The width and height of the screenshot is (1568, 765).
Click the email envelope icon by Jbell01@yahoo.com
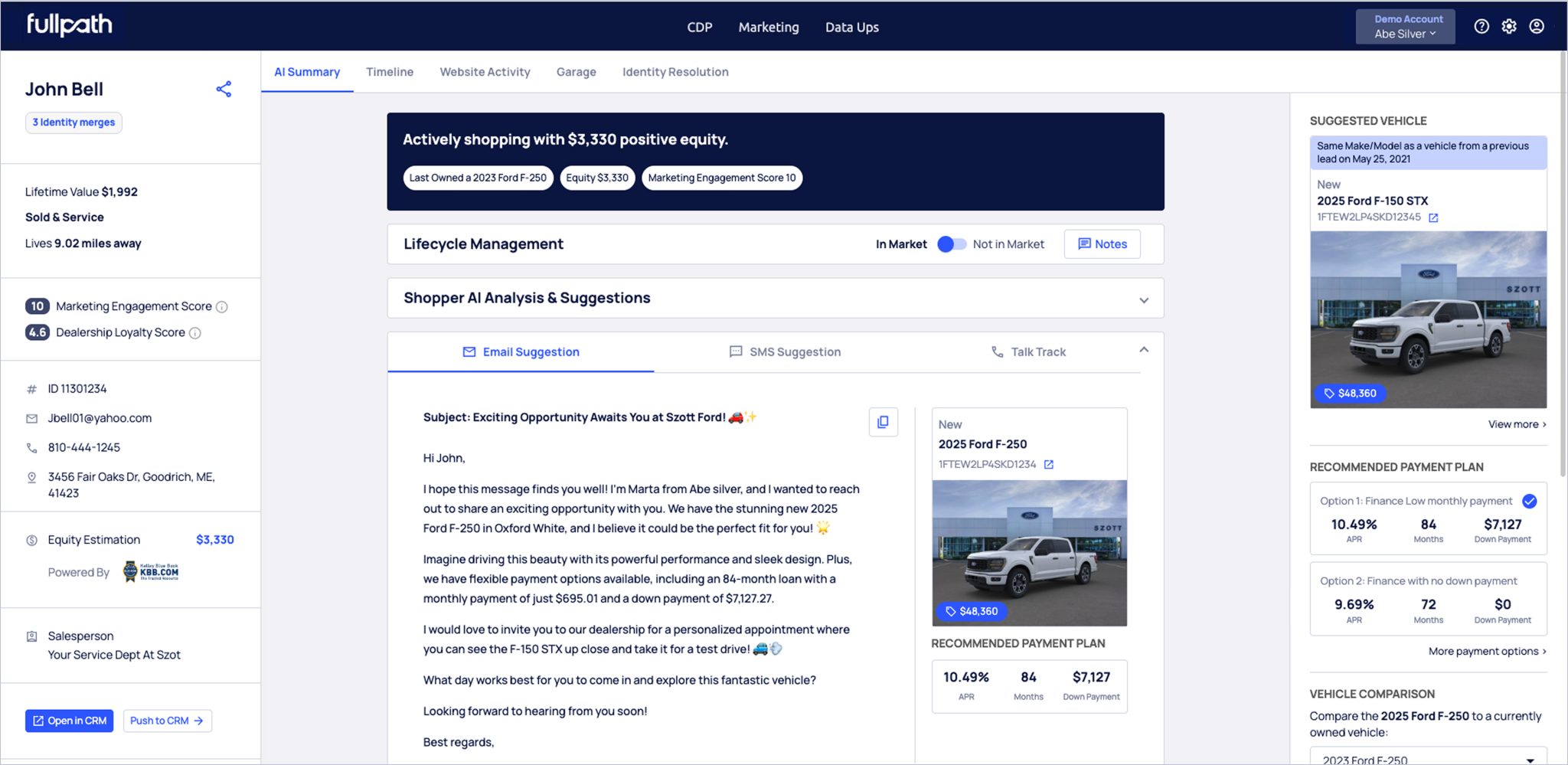[32, 419]
